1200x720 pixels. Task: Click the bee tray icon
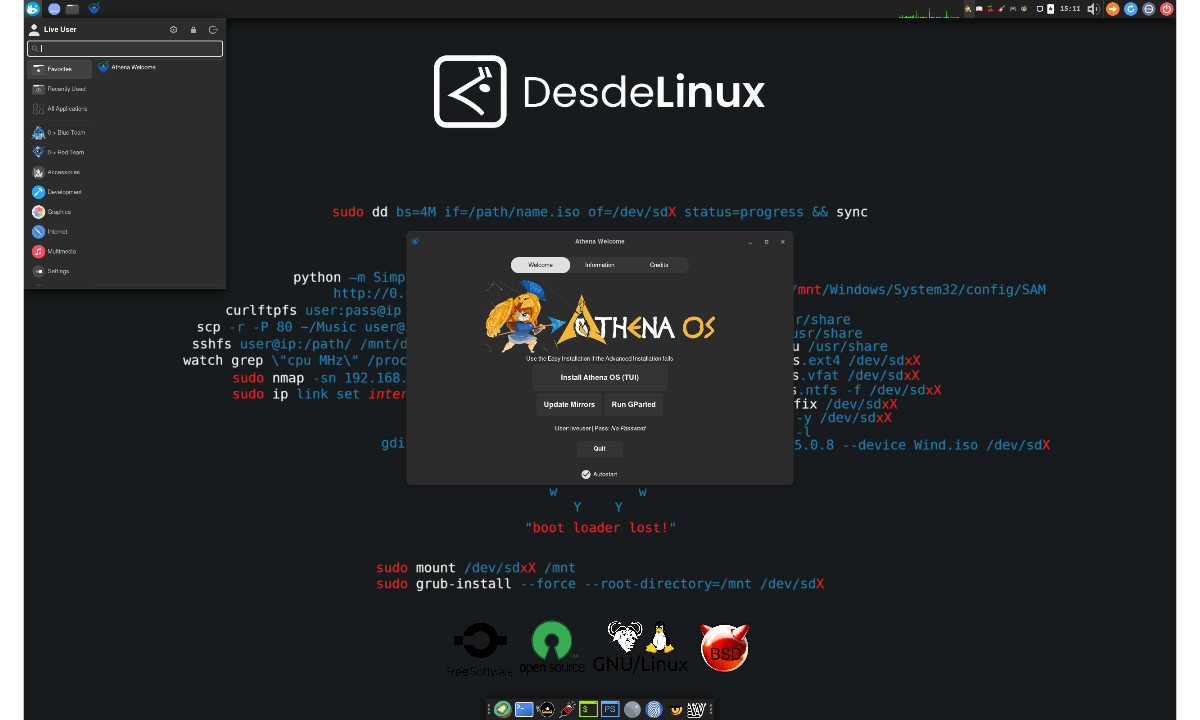(x=1024, y=9)
